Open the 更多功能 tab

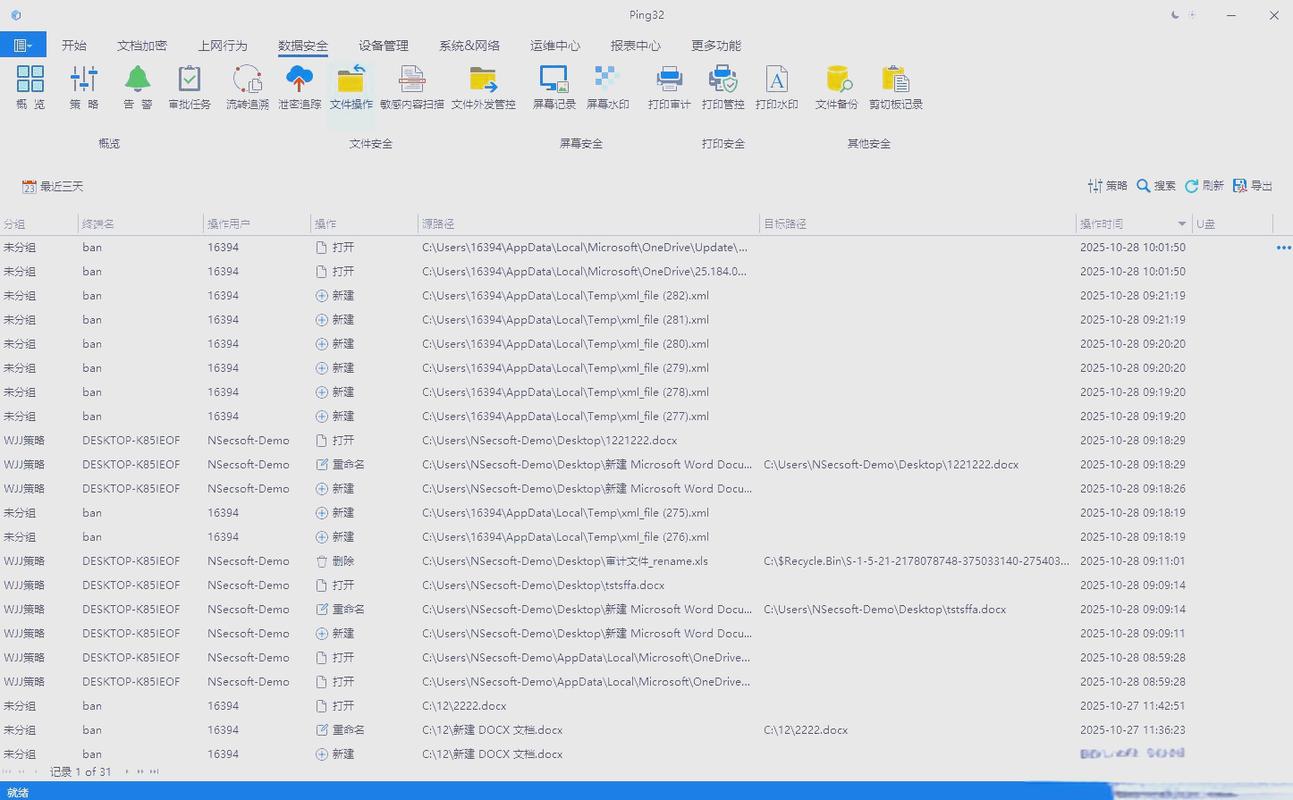click(716, 45)
